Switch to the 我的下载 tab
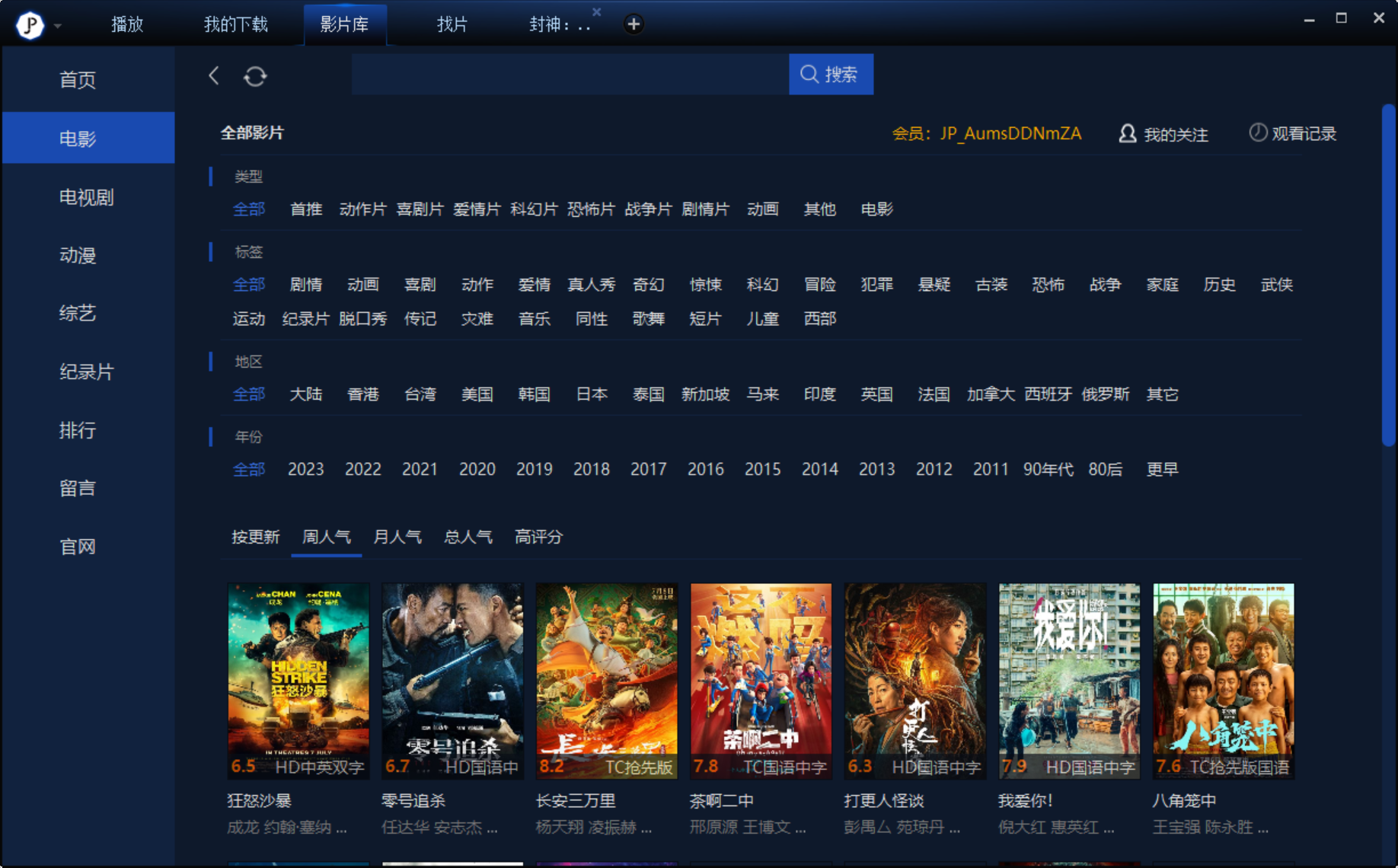The height and width of the screenshot is (868, 1398). pos(236,24)
